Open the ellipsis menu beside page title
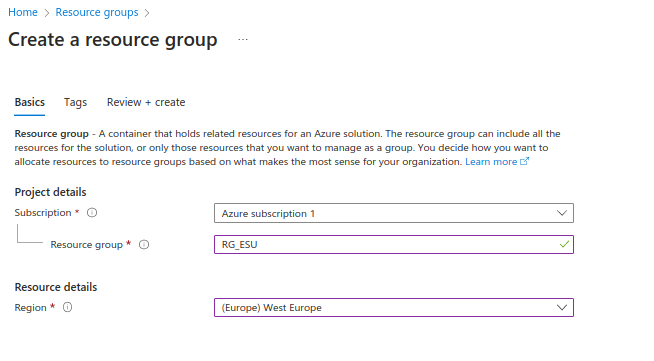 coord(243,40)
